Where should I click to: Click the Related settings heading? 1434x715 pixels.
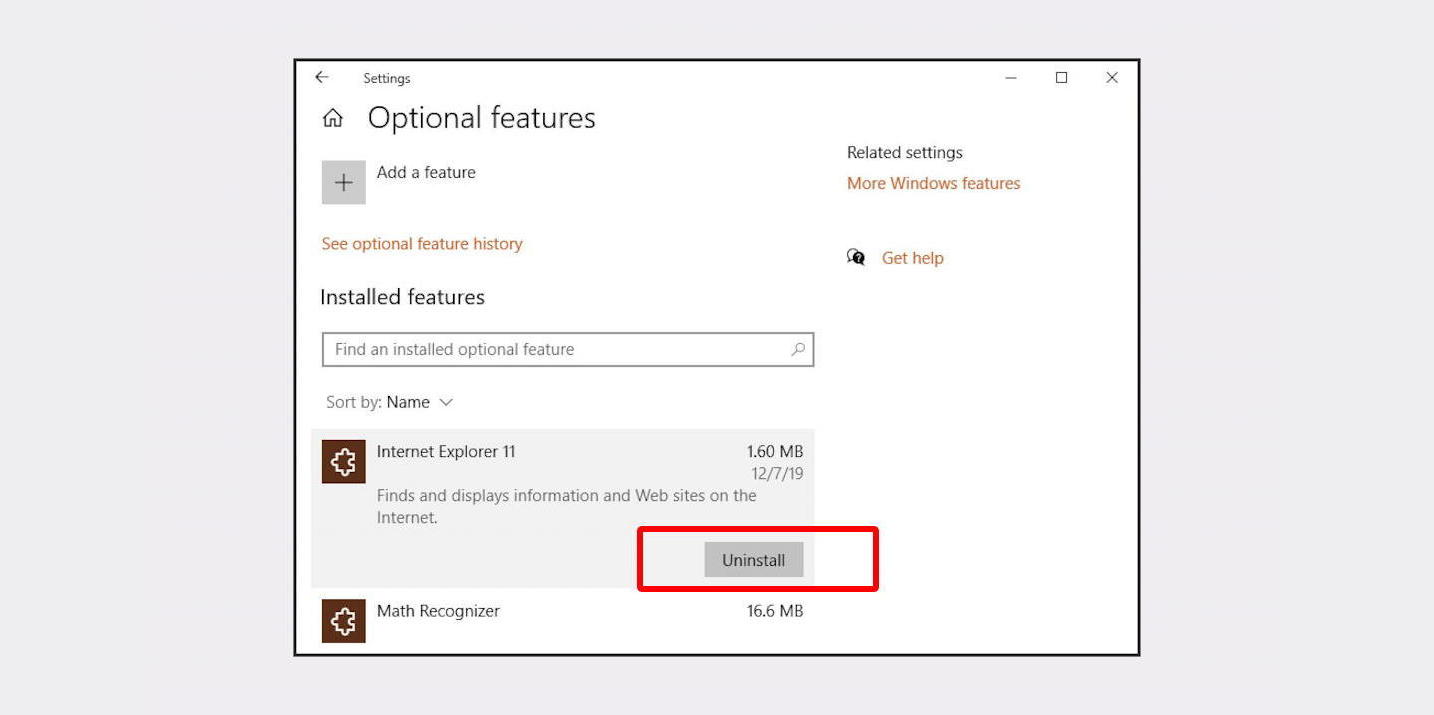coord(904,152)
